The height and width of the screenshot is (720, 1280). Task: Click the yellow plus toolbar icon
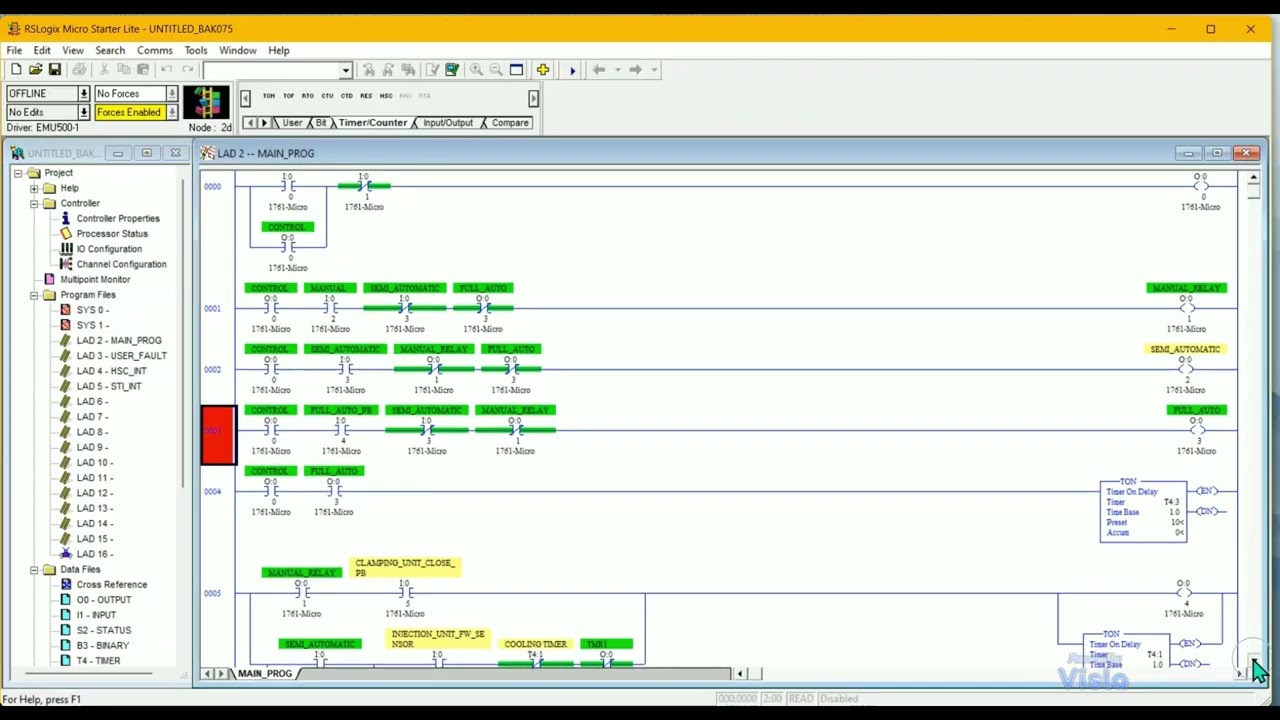pyautogui.click(x=543, y=70)
